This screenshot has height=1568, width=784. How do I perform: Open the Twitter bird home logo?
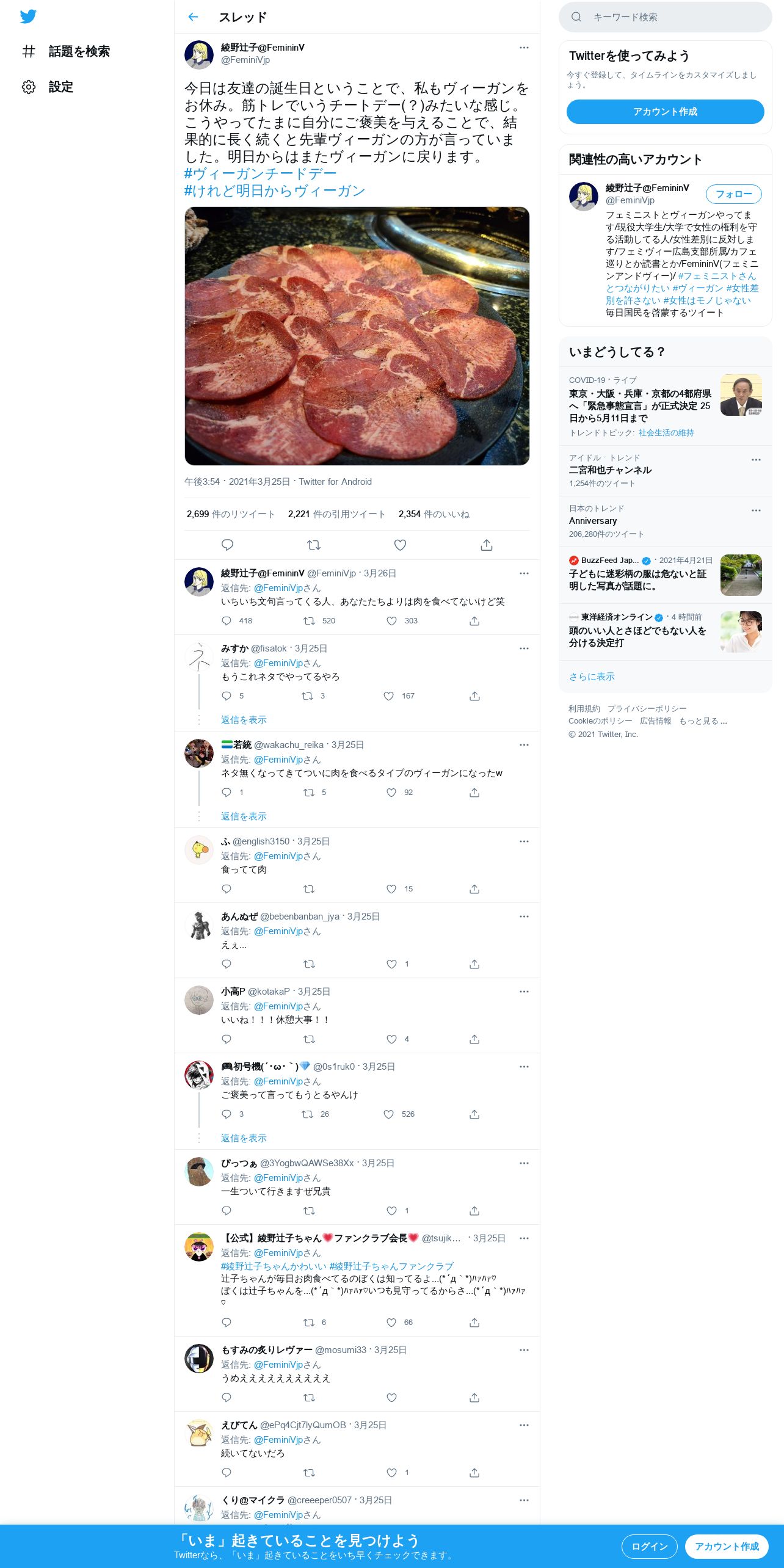(28, 16)
